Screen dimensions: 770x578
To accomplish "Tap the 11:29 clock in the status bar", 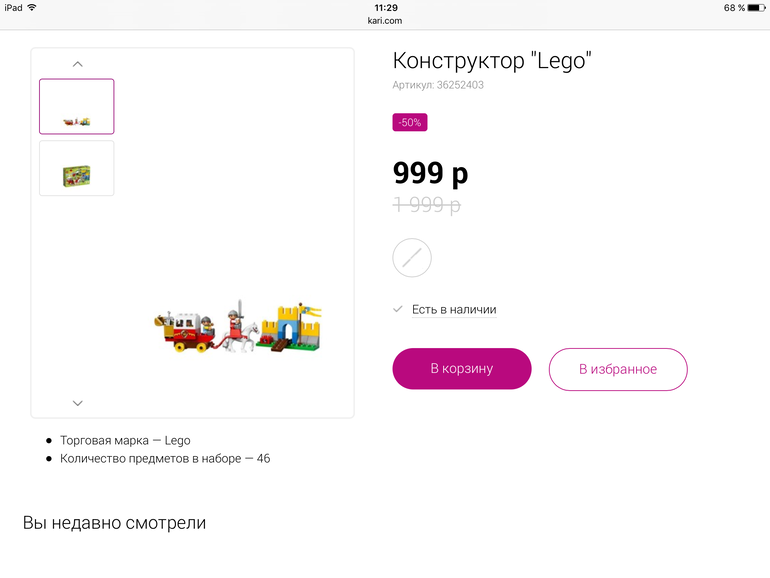I will tap(385, 7).
